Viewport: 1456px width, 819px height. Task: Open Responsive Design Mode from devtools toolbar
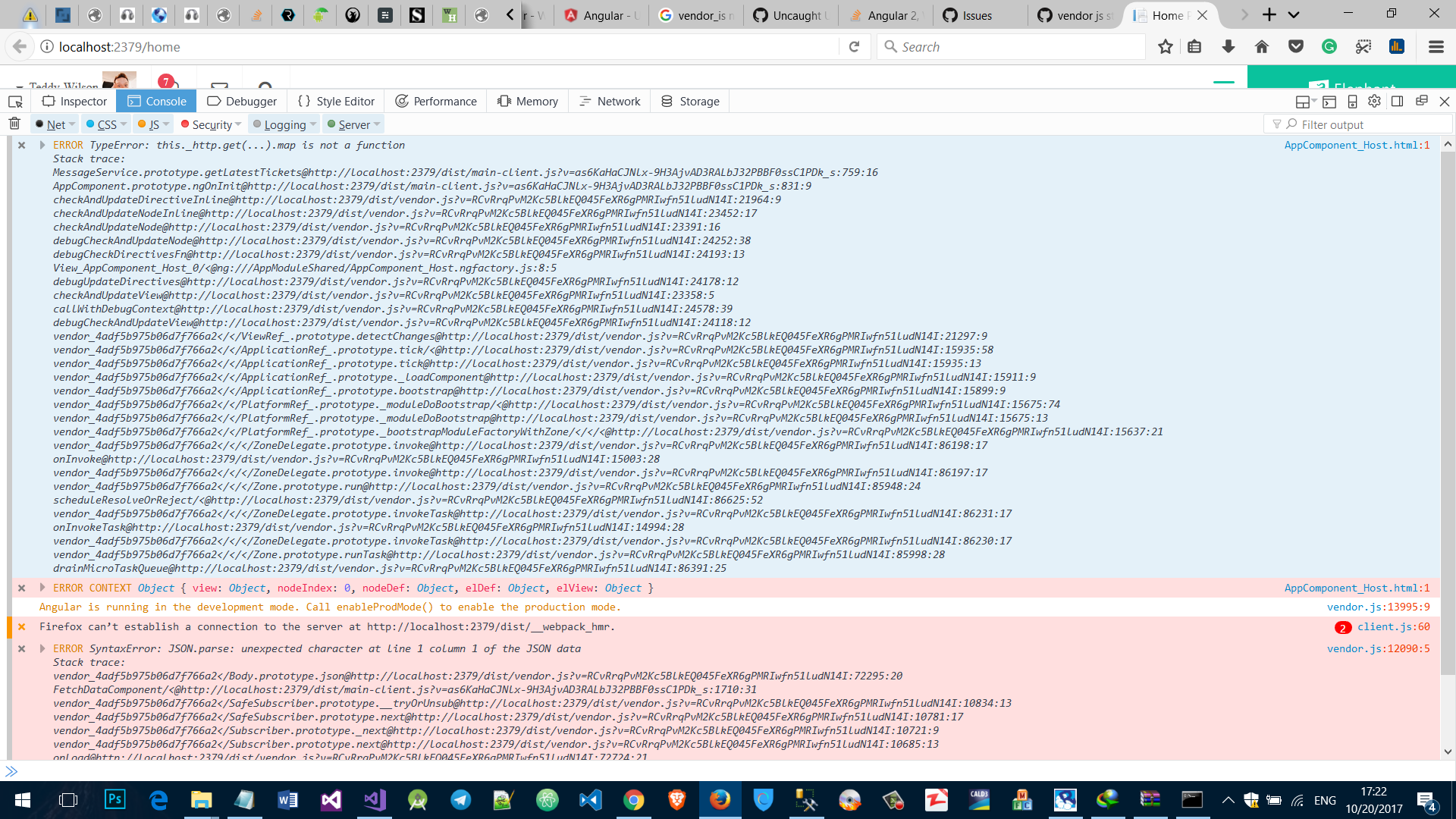[x=1352, y=102]
